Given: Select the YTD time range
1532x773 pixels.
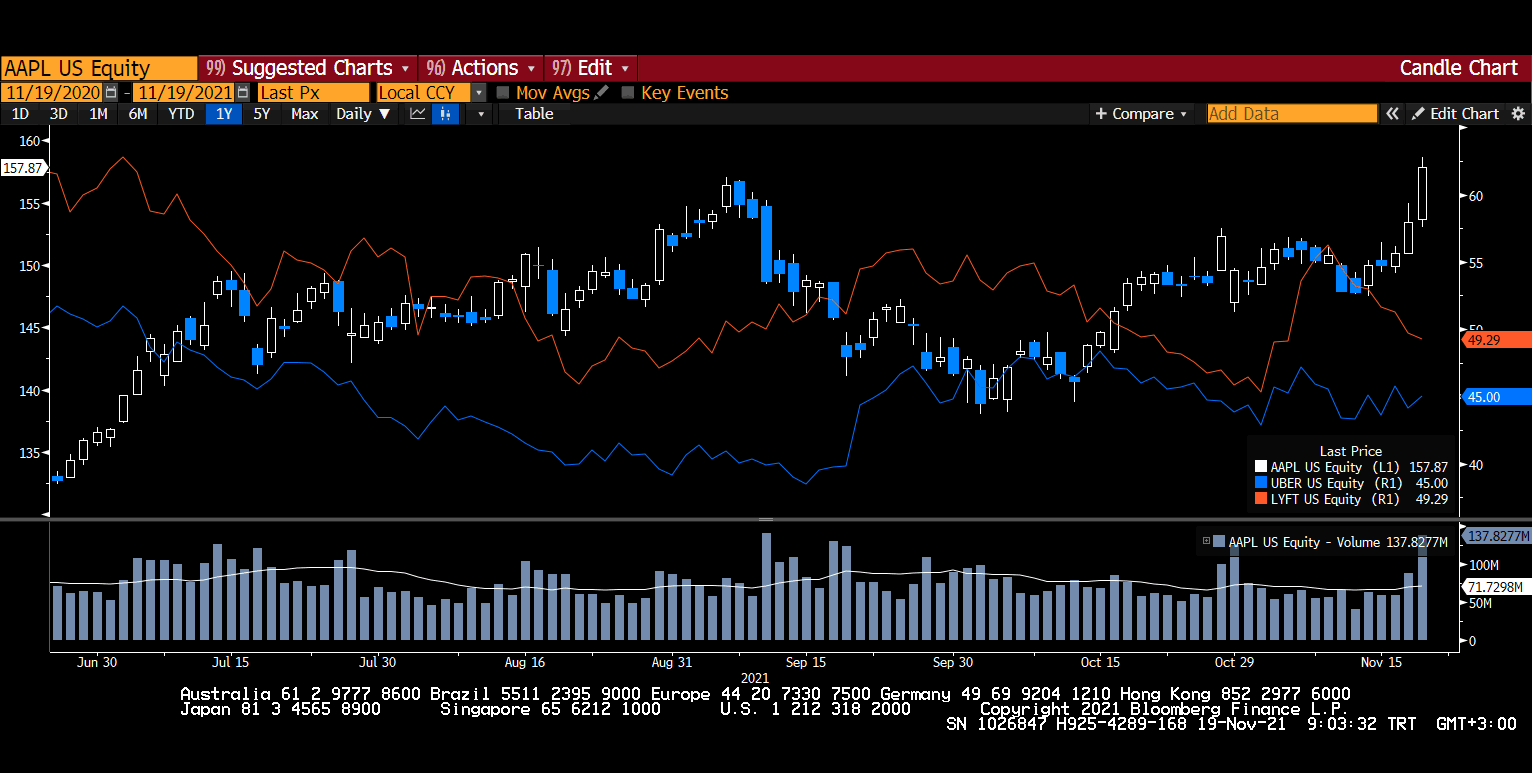Looking at the screenshot, I should tap(181, 114).
